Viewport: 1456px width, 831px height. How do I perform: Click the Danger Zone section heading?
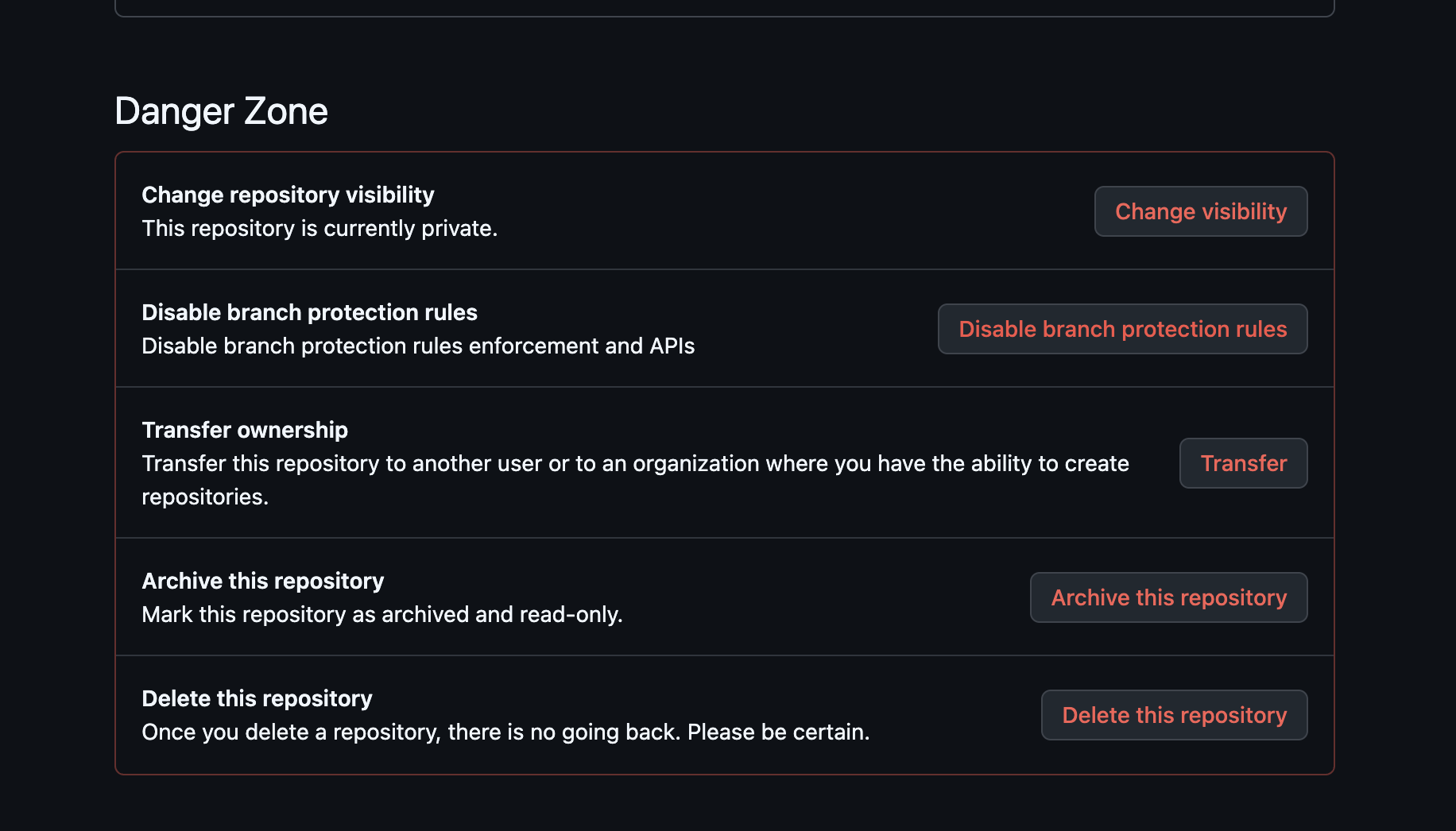[x=221, y=111]
